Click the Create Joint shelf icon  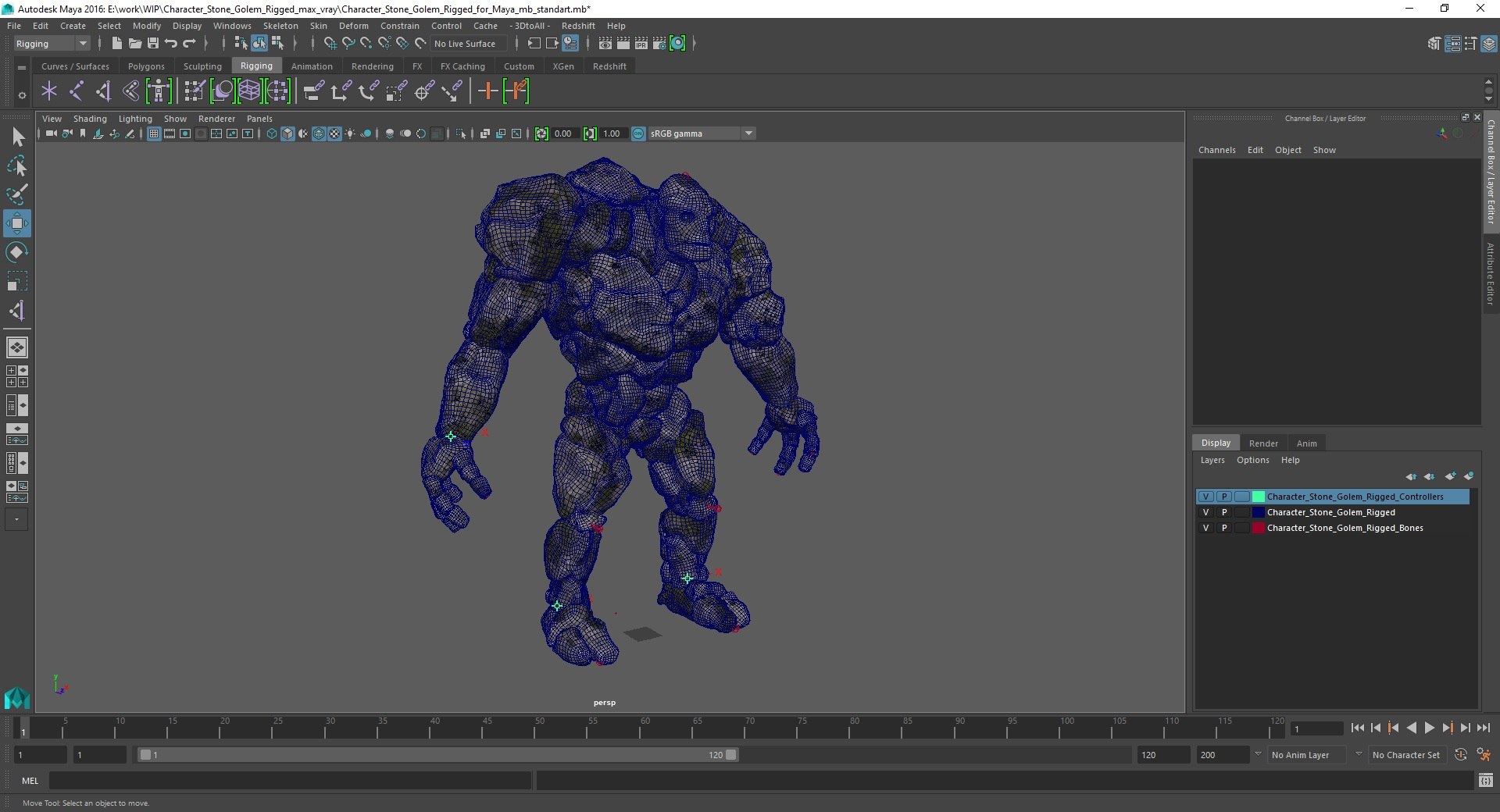pyautogui.click(x=77, y=91)
